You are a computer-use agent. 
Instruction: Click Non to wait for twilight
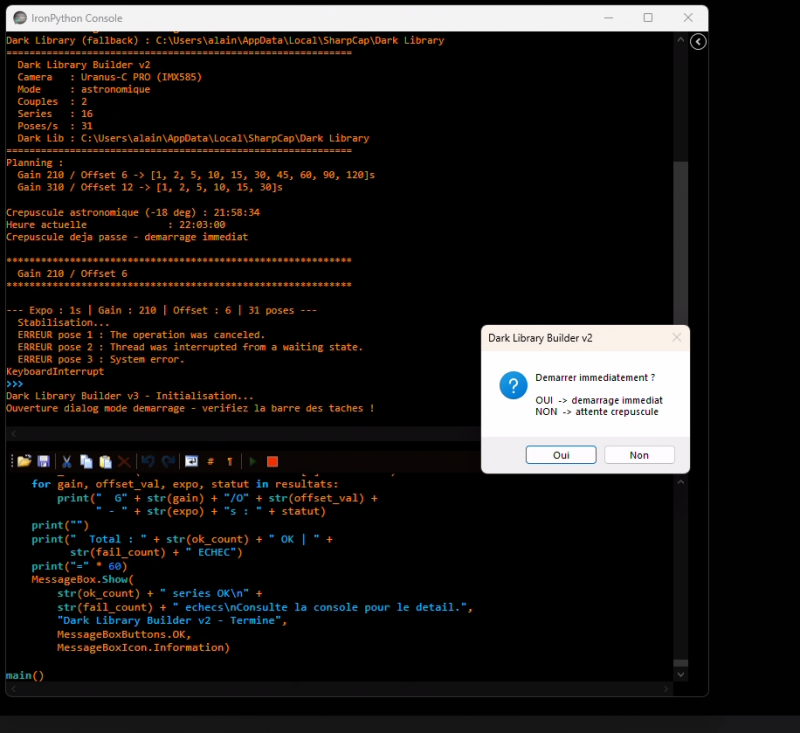tap(639, 455)
